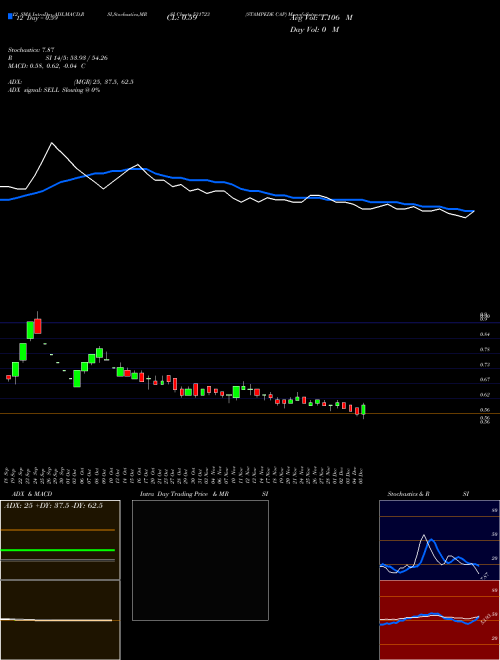Image resolution: width=500 pixels, height=660 pixels.
Task: Click the 0.78 price axis label
Action: pos(485,350)
